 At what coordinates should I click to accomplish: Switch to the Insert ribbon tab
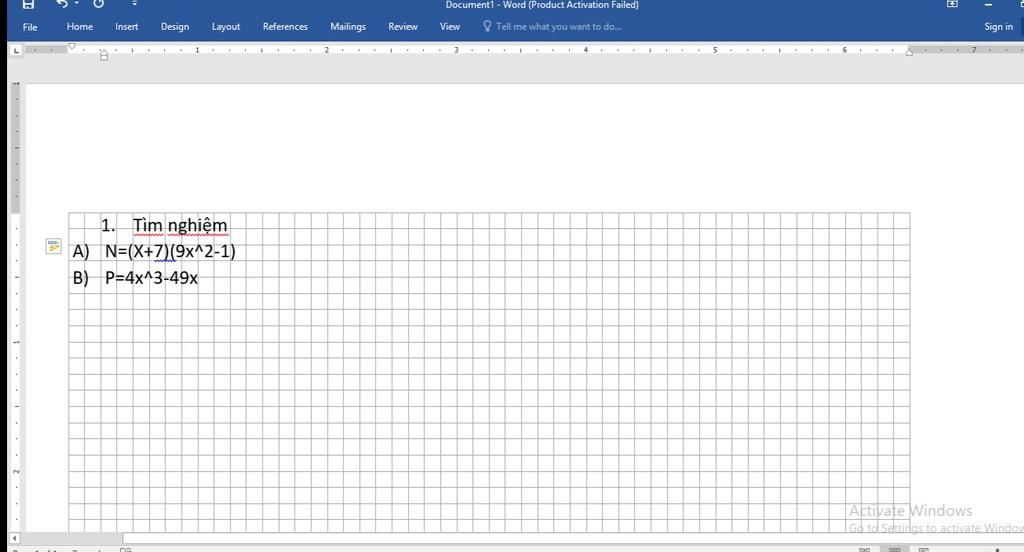(x=127, y=27)
